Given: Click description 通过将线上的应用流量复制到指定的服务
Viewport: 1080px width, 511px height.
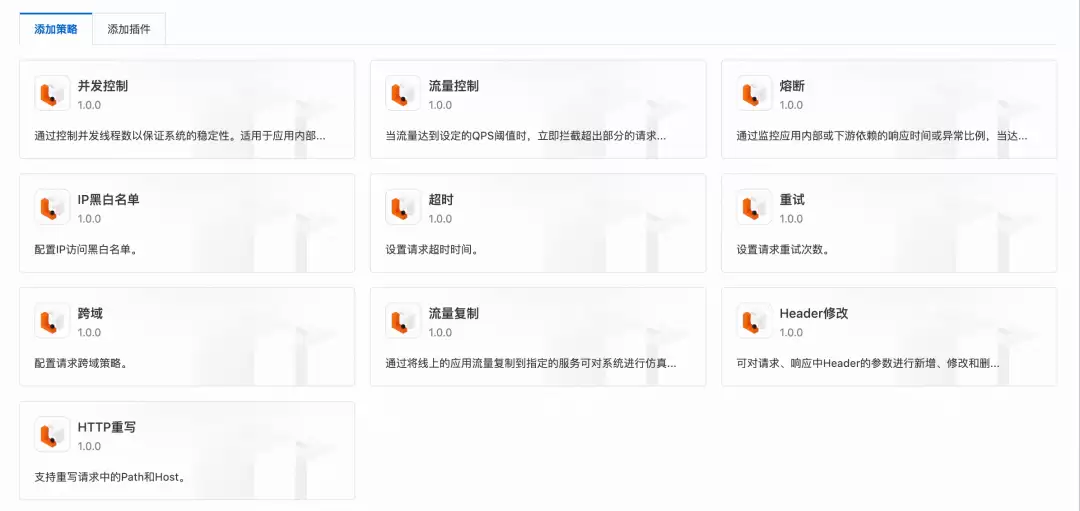Looking at the screenshot, I should click(531, 363).
